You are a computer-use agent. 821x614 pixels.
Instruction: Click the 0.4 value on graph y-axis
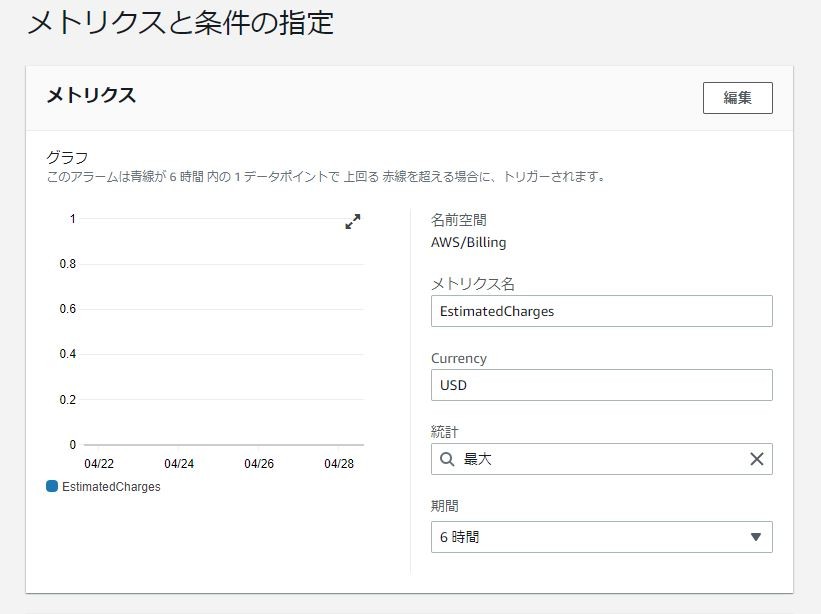(x=68, y=354)
